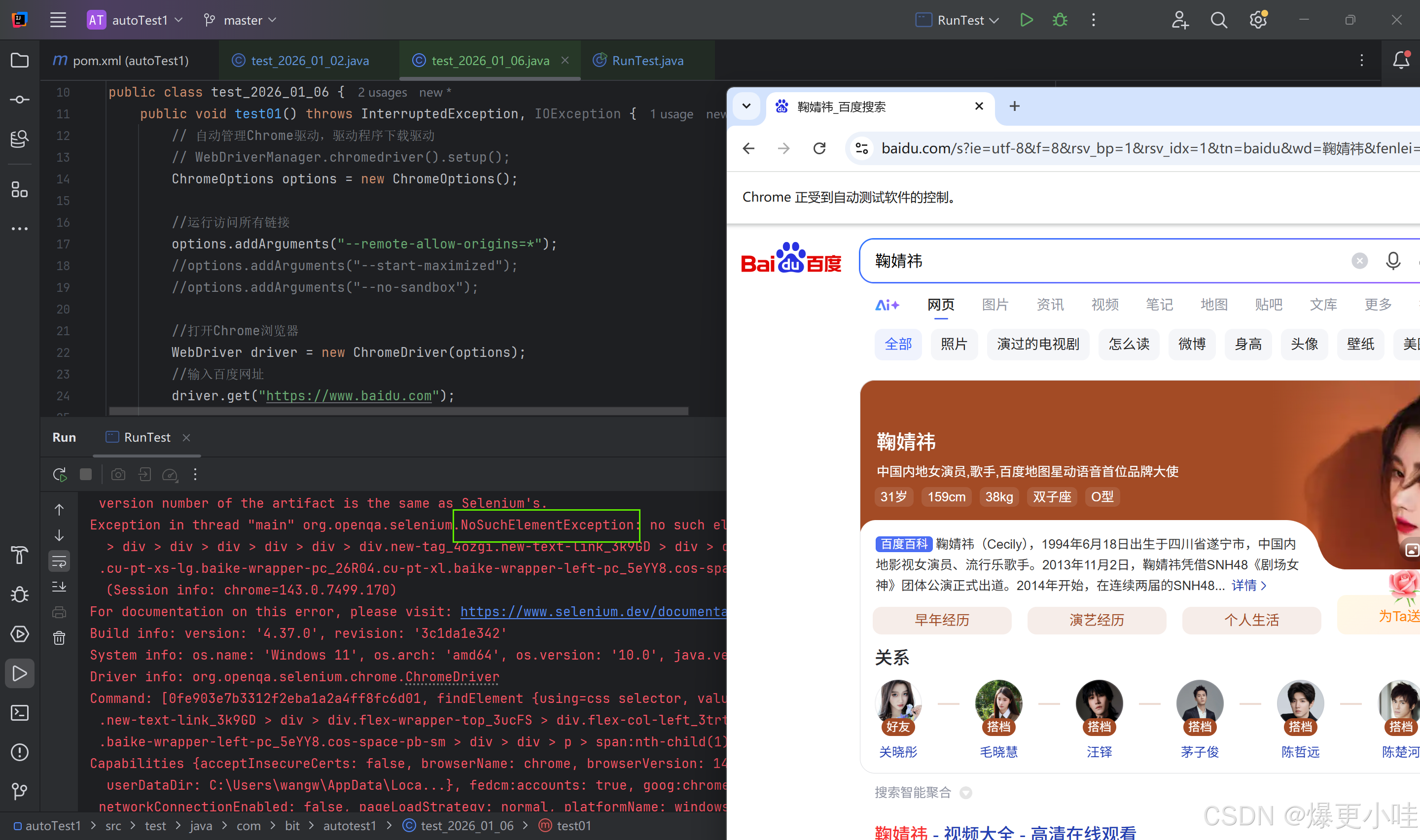The image size is (1420, 840).
Task: Click the voice search microphone icon
Action: (x=1393, y=261)
